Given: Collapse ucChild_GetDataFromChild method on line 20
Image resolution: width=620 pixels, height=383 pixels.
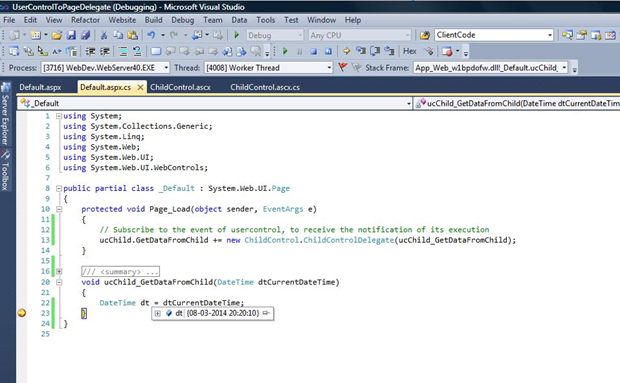Looking at the screenshot, I should [59, 282].
